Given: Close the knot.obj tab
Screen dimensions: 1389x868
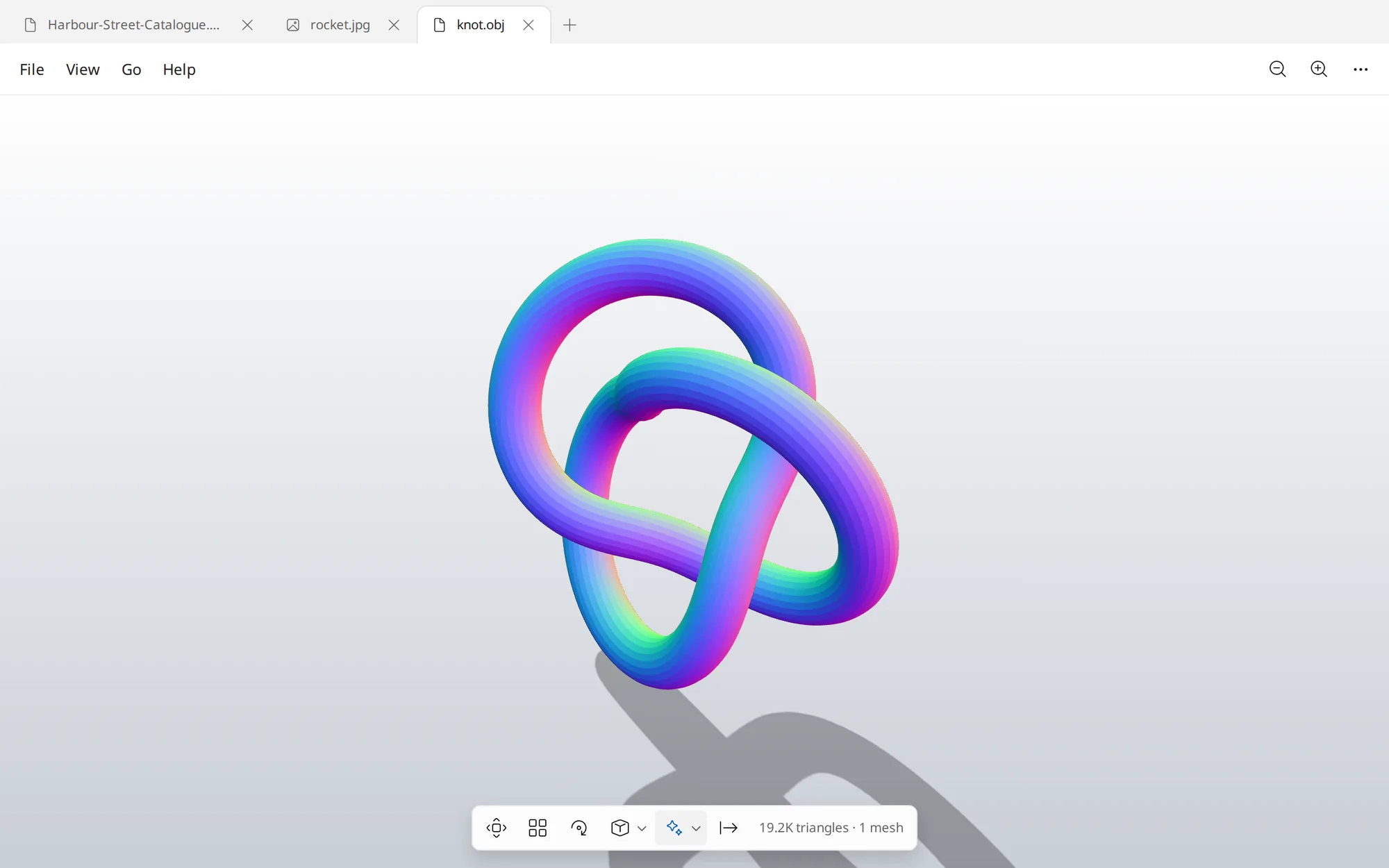Looking at the screenshot, I should 529,25.
